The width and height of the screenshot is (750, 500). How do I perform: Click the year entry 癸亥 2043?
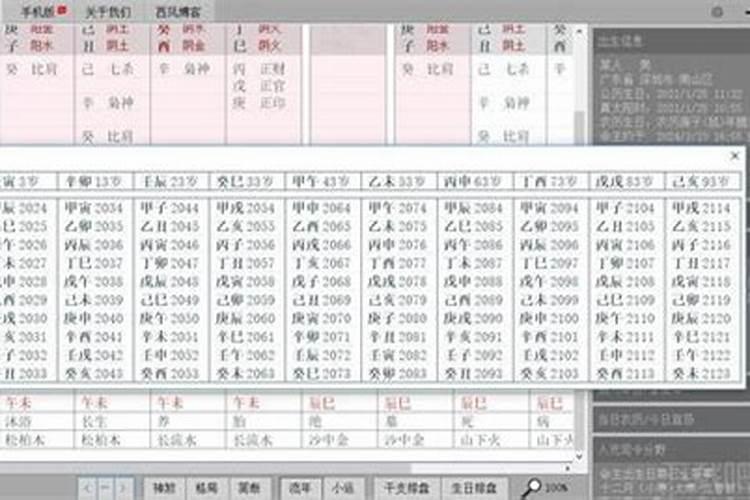(94, 373)
